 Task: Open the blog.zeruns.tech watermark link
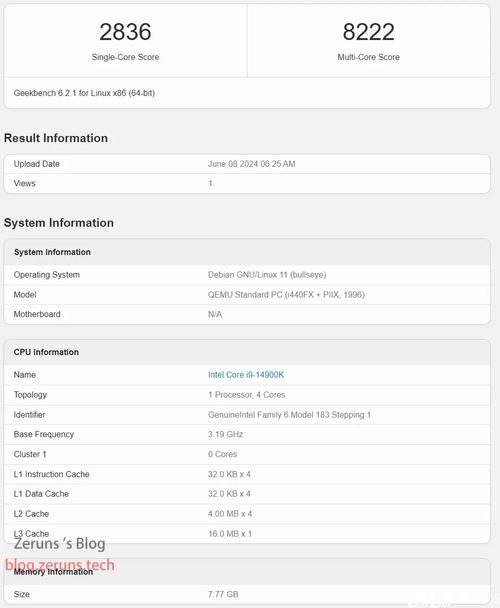pos(60,565)
